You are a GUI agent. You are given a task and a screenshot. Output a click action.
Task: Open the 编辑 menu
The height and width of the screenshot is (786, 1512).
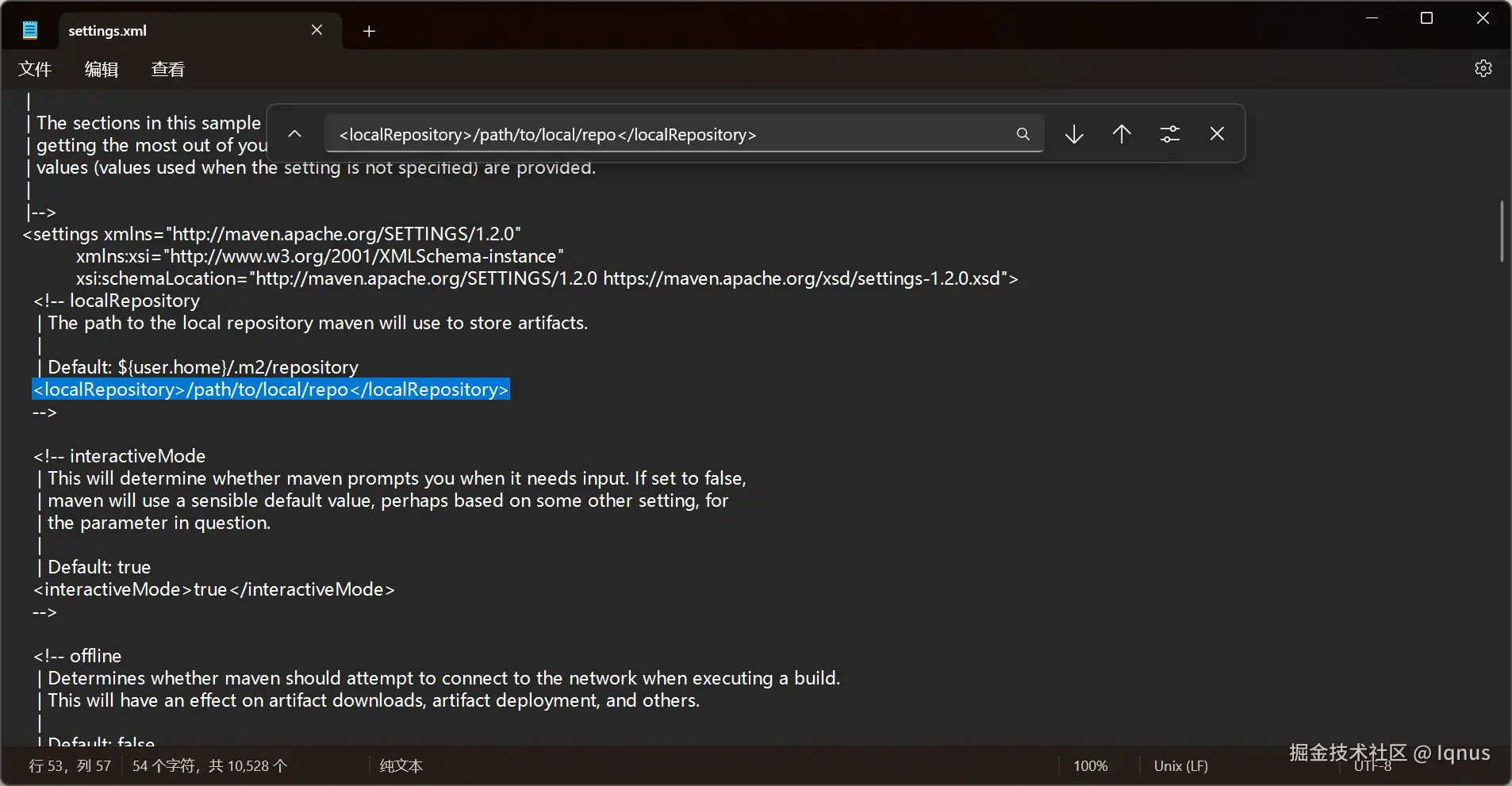pos(102,70)
